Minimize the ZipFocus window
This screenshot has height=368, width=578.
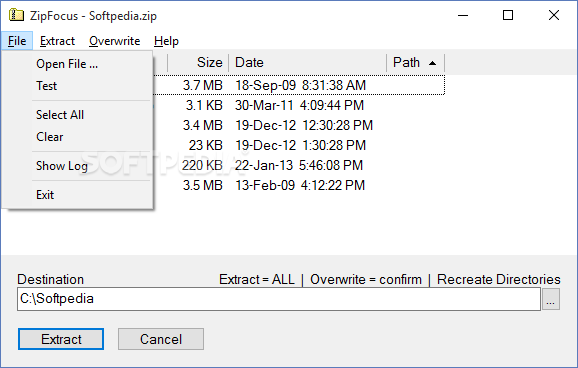pyautogui.click(x=463, y=15)
